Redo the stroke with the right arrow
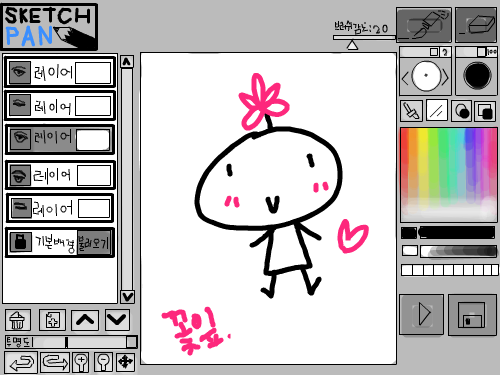Image resolution: width=500 pixels, height=375 pixels. pos(55,362)
